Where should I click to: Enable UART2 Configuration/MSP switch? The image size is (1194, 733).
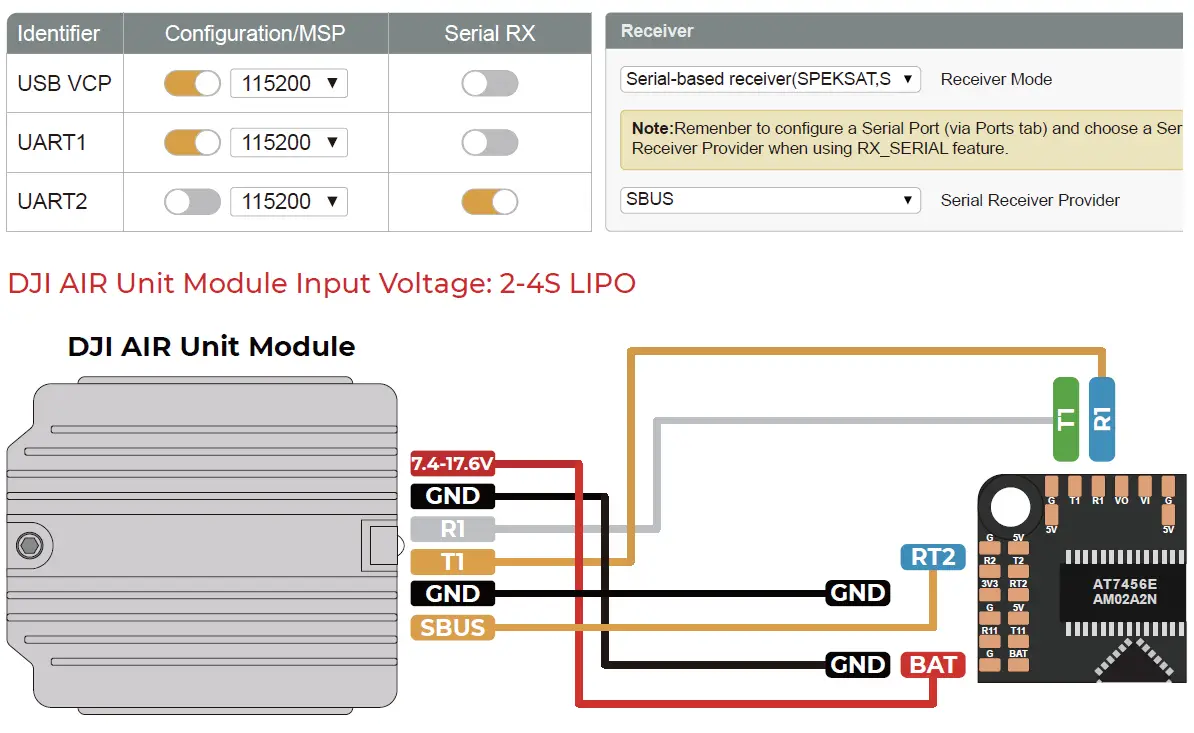pyautogui.click(x=192, y=202)
